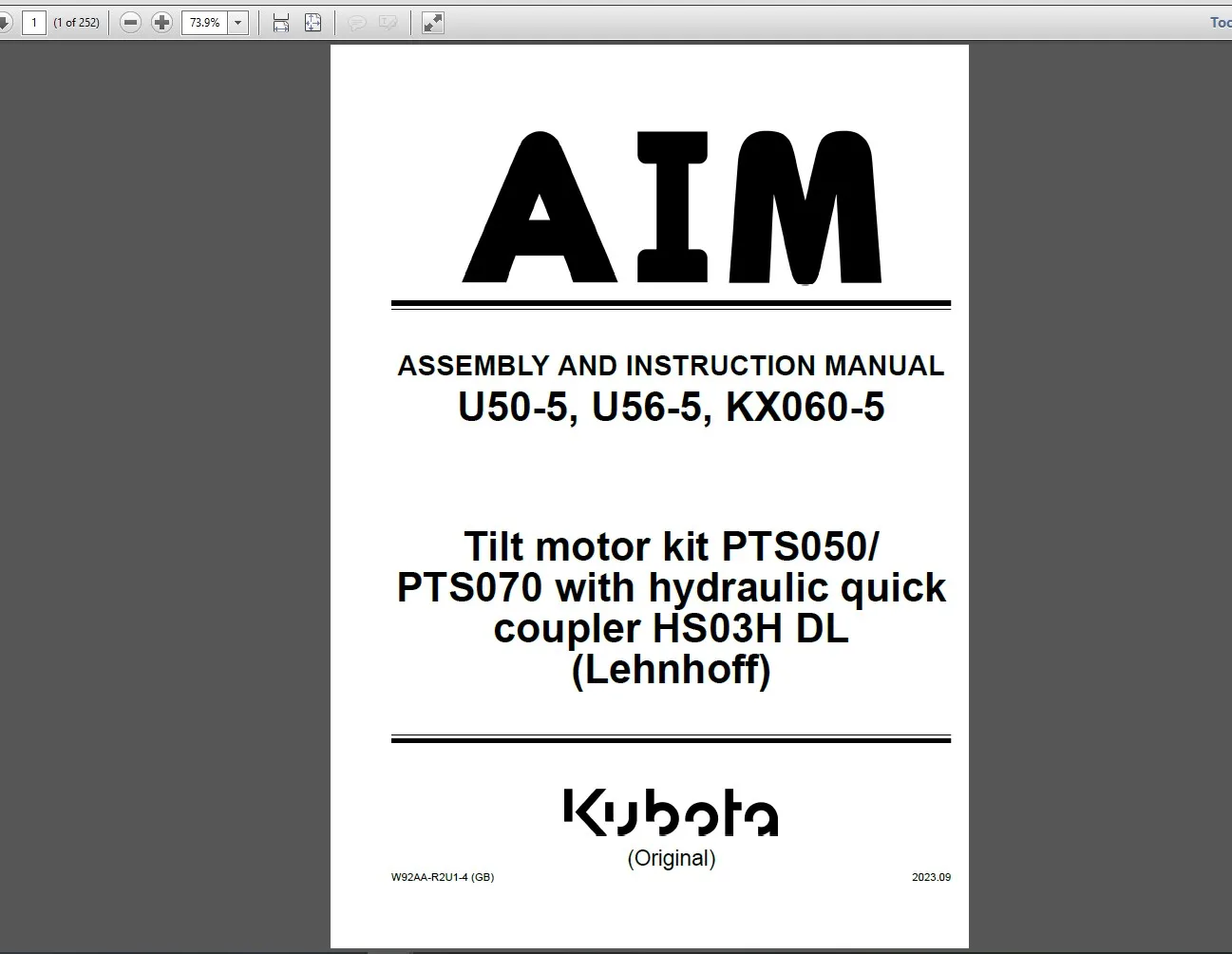The image size is (1232, 954).
Task: Click the page count label
Action: point(76,22)
